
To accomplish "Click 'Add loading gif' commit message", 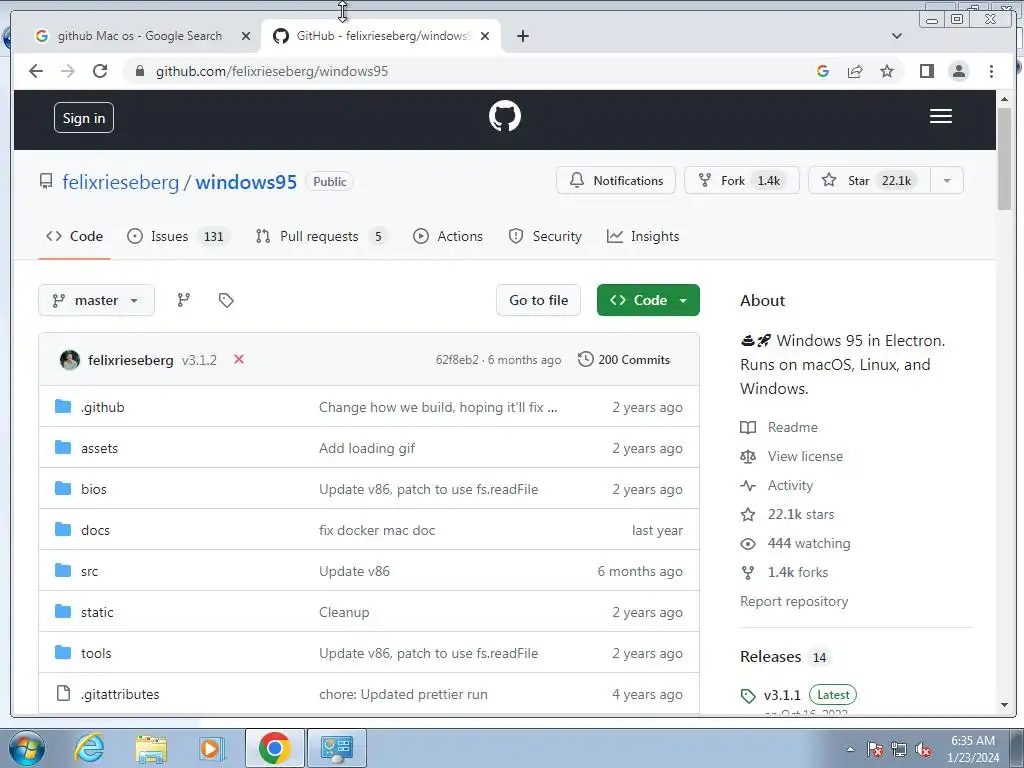I will pos(367,449).
